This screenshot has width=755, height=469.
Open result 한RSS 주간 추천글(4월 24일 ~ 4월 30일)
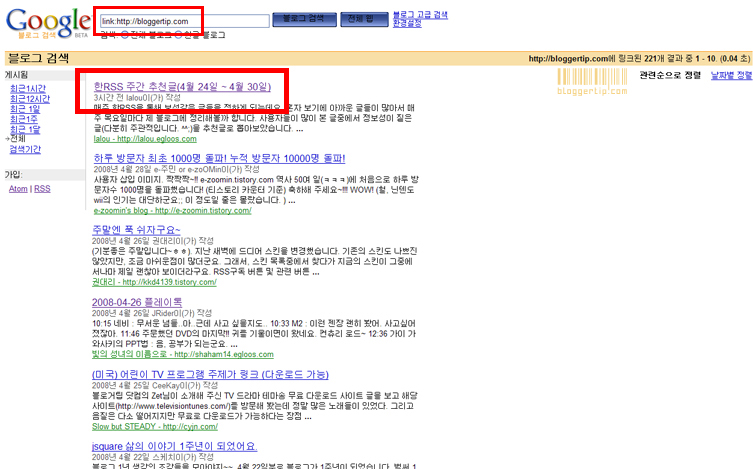182,87
